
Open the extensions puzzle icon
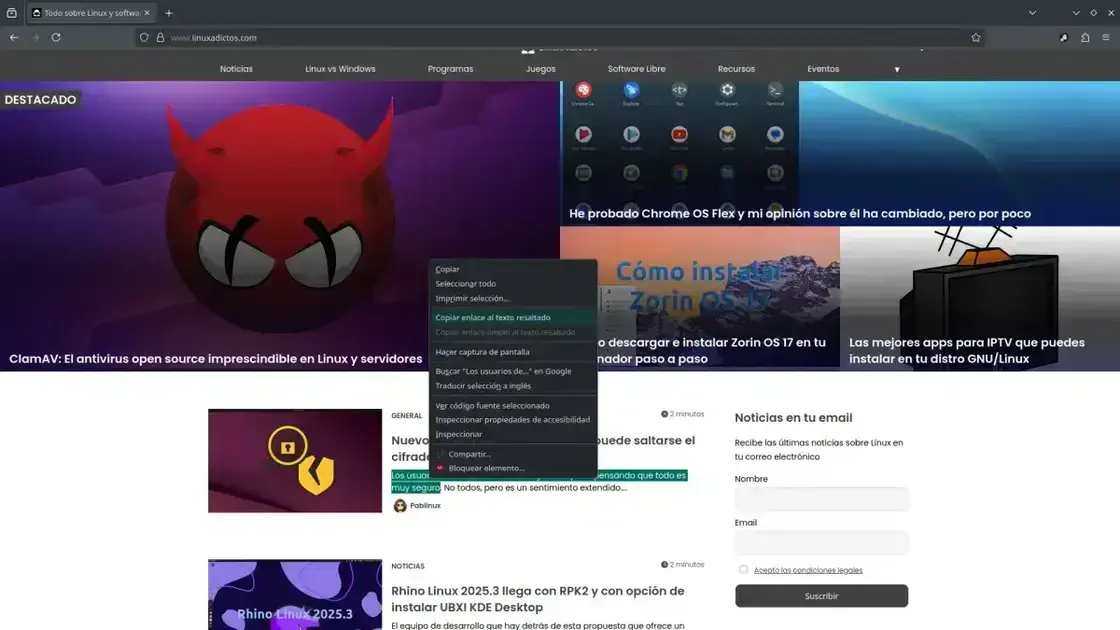[1085, 38]
